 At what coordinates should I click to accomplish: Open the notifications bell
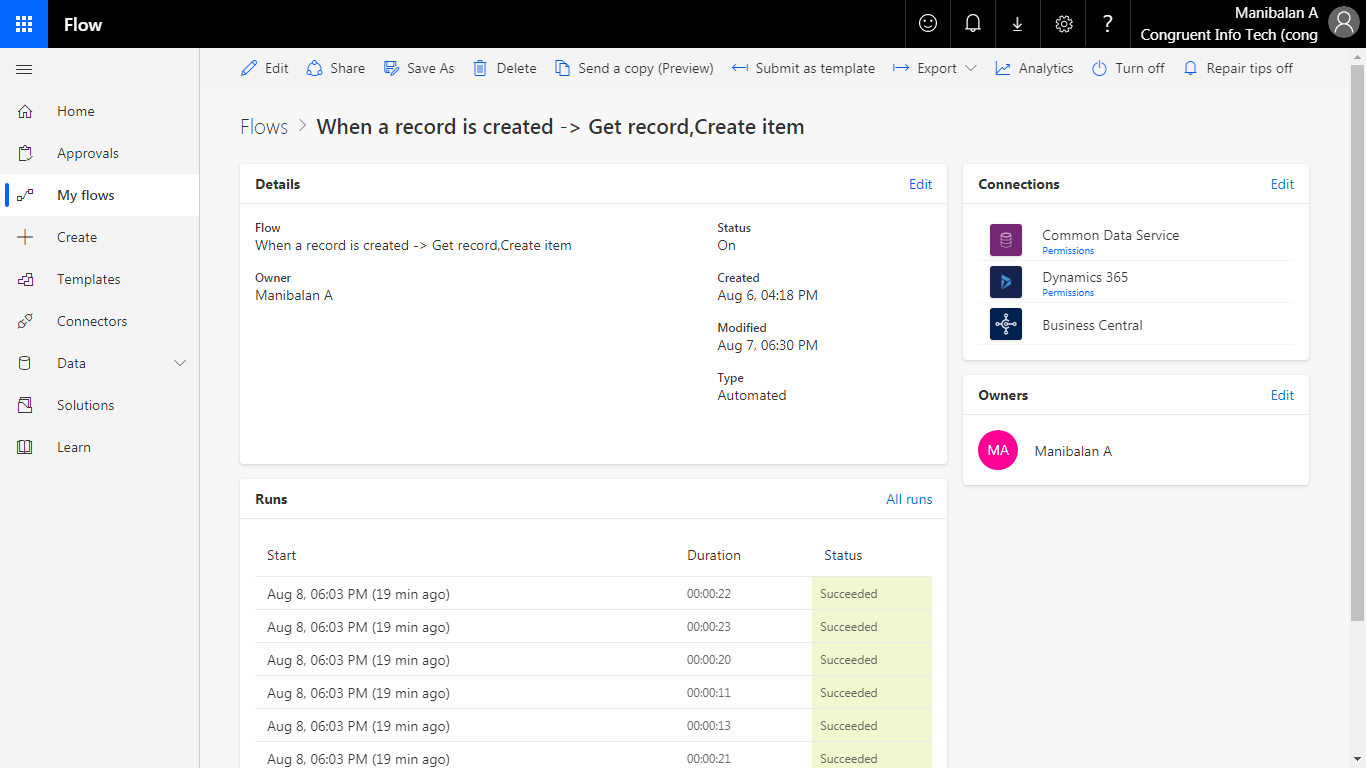973,24
